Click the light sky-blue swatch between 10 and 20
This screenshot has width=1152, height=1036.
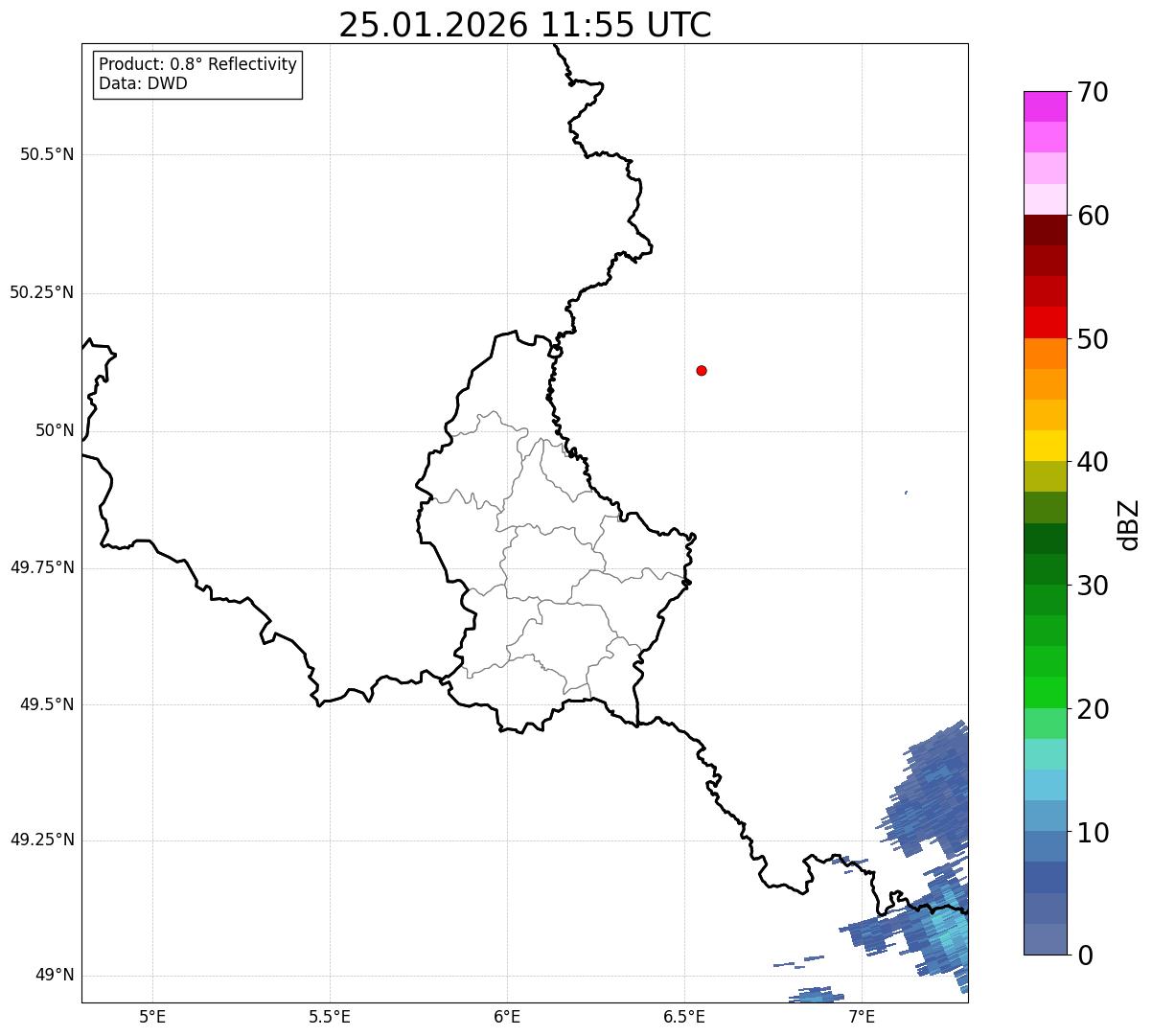[x=1045, y=785]
